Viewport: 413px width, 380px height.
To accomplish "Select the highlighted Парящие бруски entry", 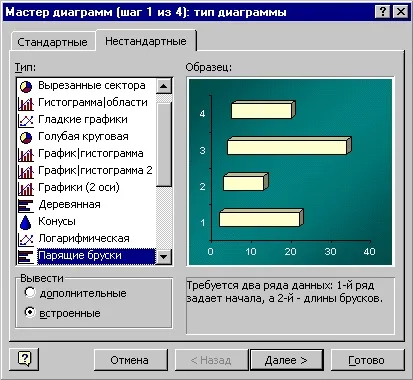I will (96, 256).
